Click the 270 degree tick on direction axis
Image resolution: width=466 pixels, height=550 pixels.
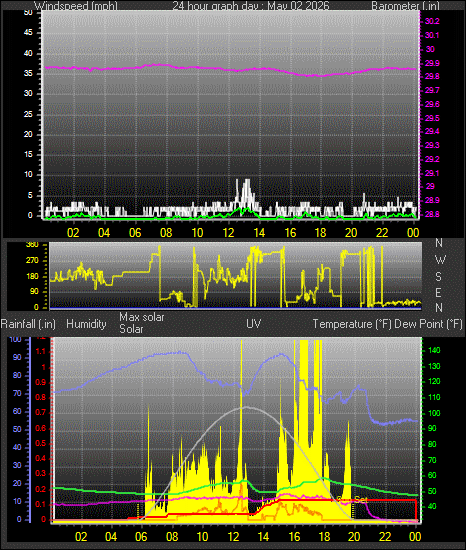32,261
